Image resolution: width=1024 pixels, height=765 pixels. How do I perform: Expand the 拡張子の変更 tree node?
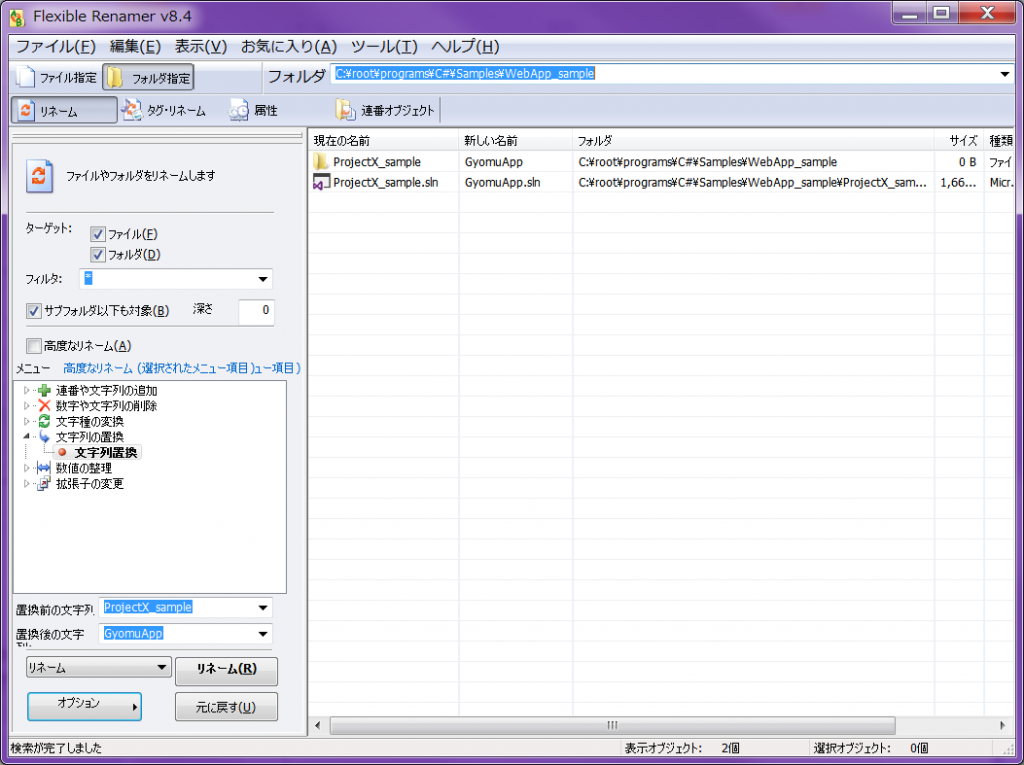(x=26, y=483)
